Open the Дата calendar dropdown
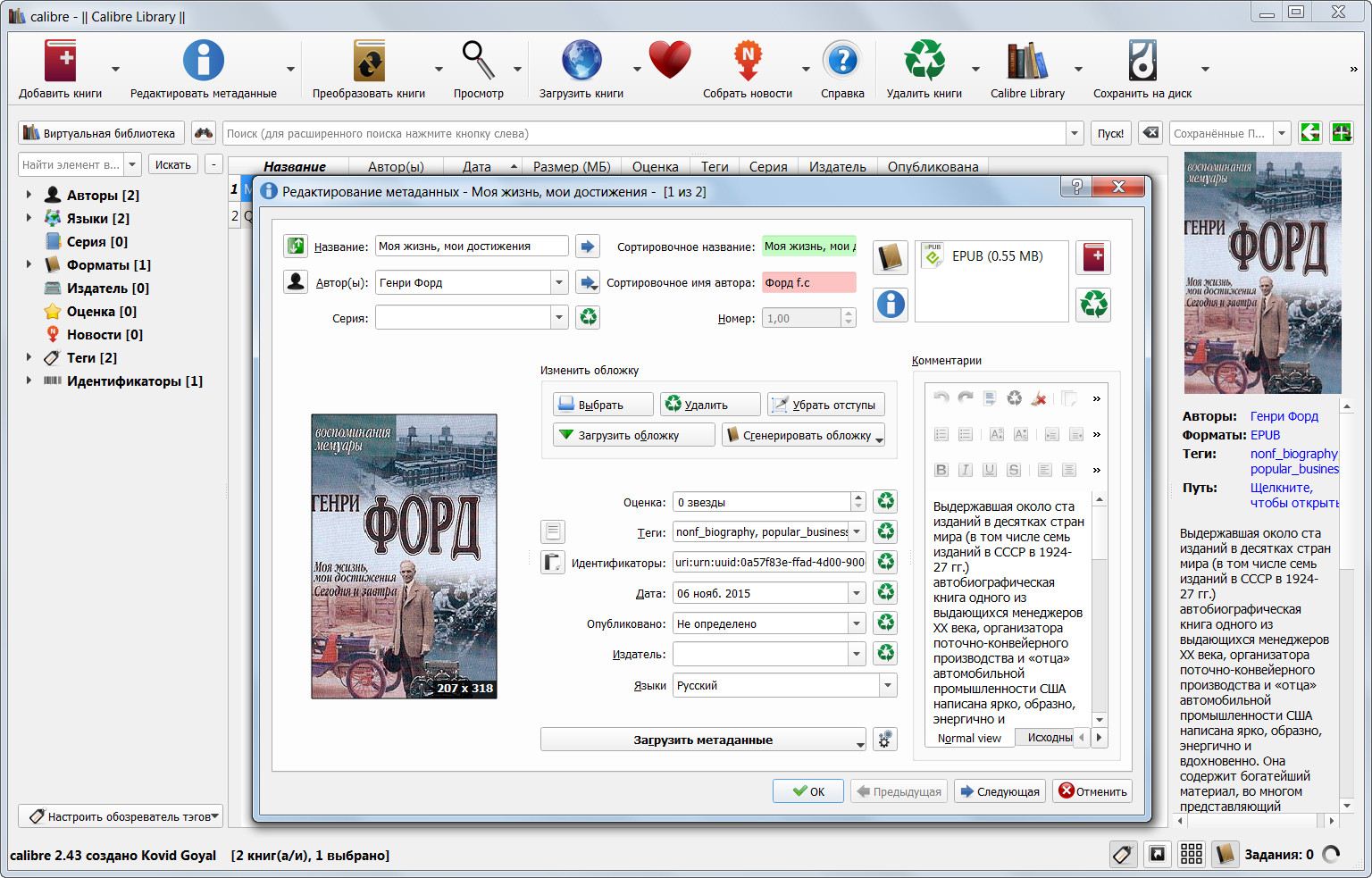 [857, 593]
